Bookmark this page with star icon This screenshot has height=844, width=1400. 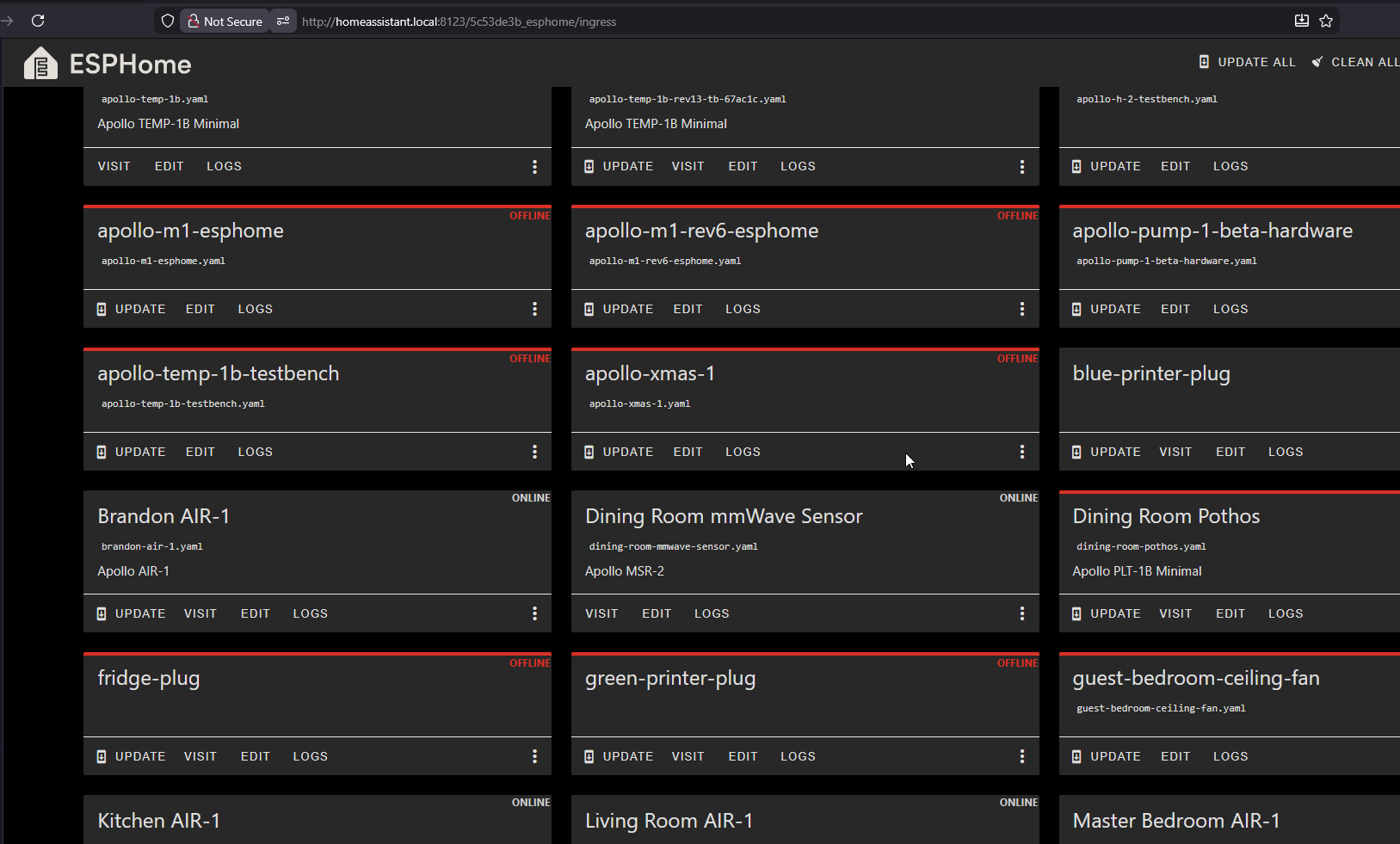[x=1326, y=21]
